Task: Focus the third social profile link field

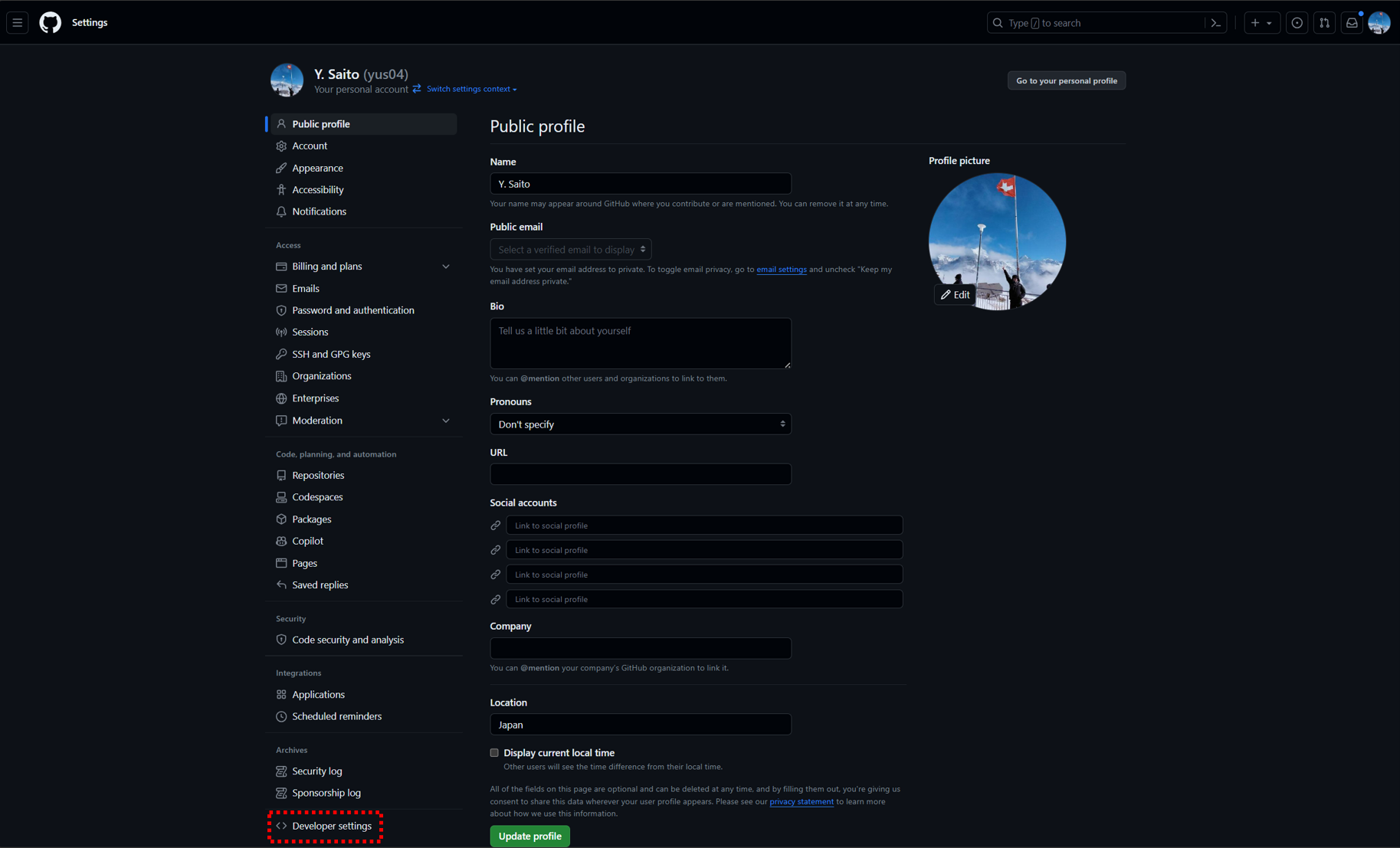Action: 704,575
